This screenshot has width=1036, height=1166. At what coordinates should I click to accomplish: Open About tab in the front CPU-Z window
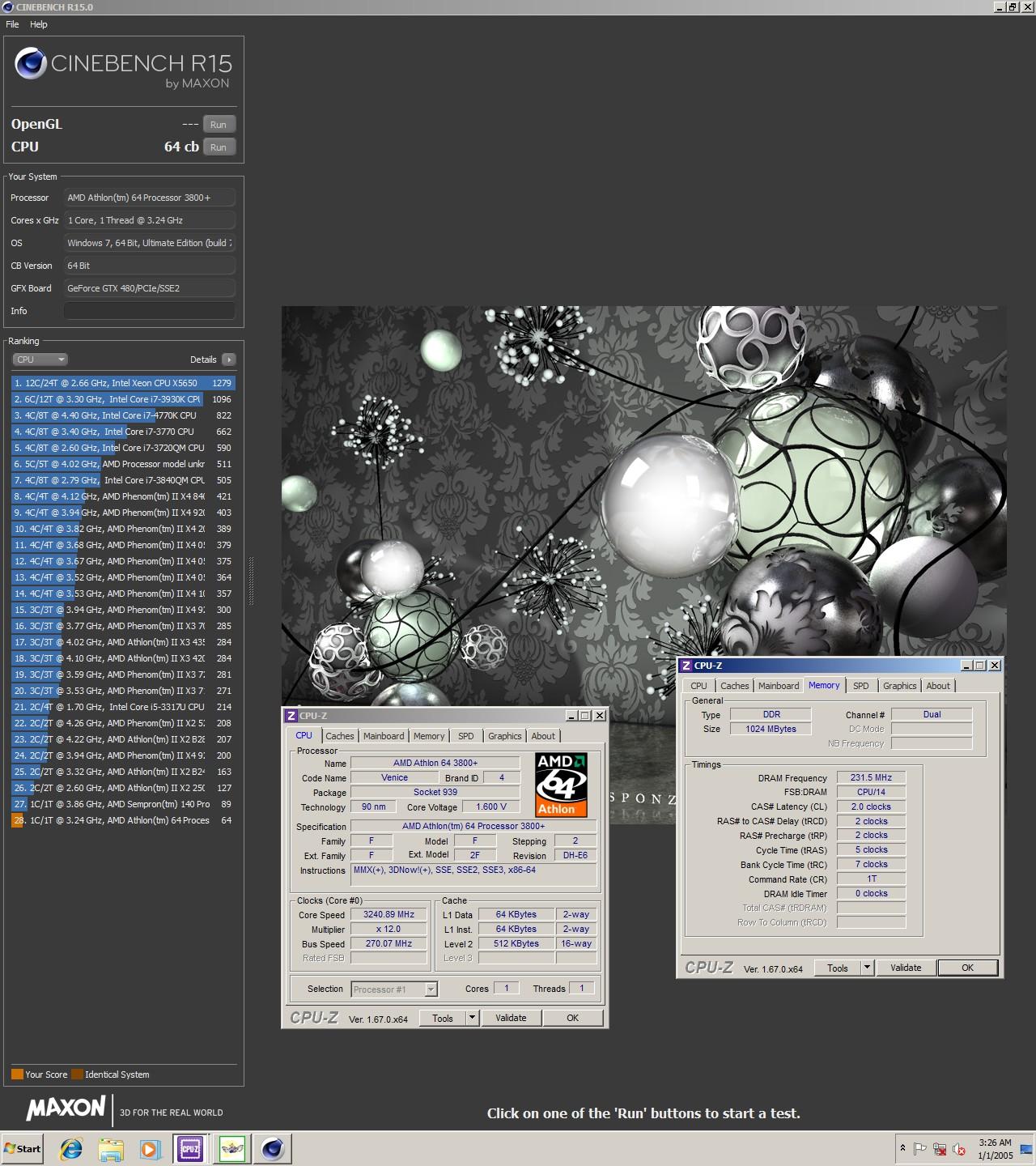click(x=543, y=736)
